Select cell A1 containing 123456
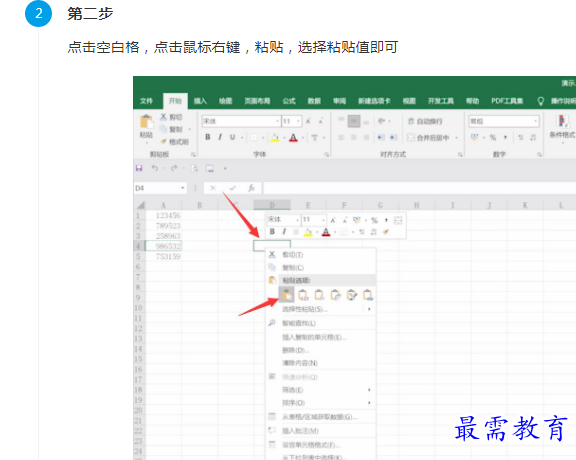Image resolution: width=576 pixels, height=460 pixels. (x=163, y=215)
